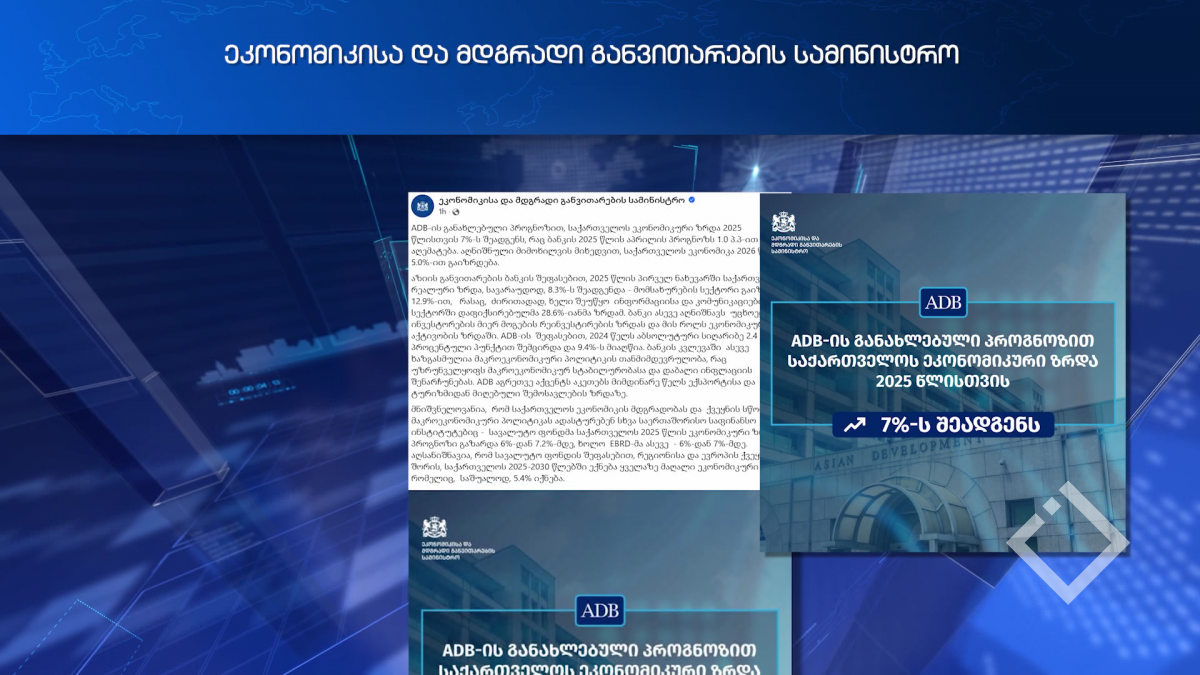Click the ministry coat of arms in right infographic
Screen dimensions: 1200x675
pyautogui.click(x=786, y=222)
